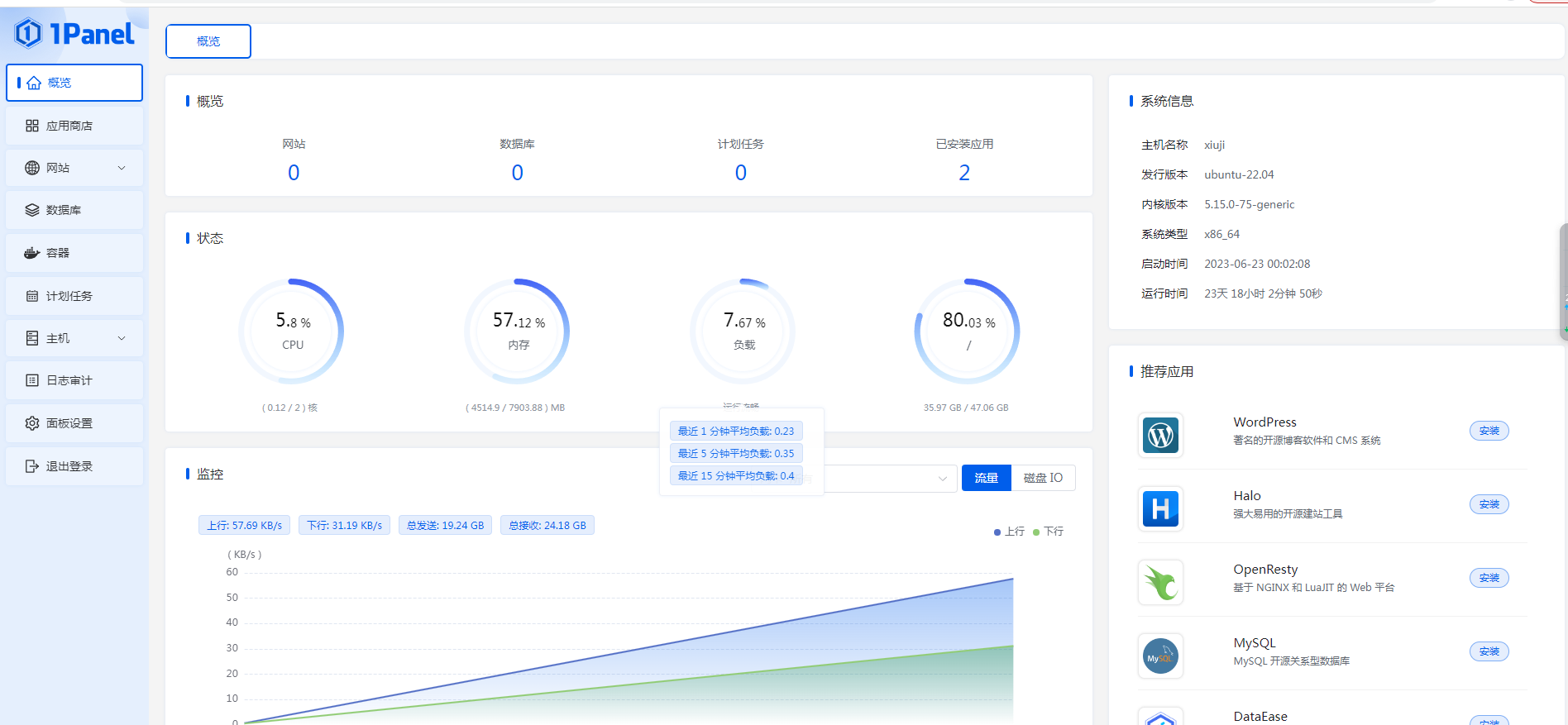Click the 总发送: 19.24 GB tag

click(x=446, y=526)
